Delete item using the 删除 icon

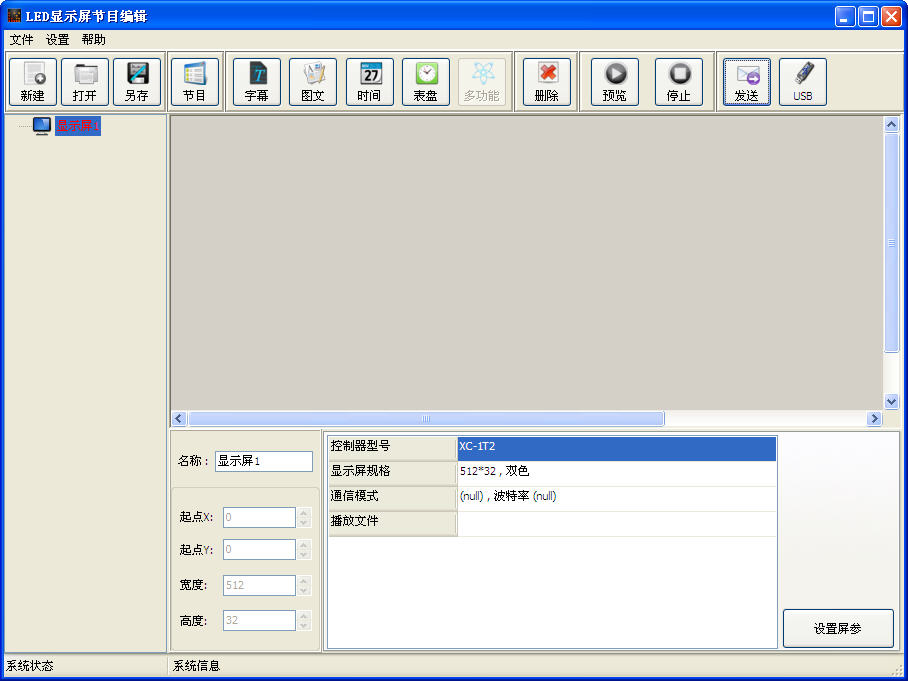point(547,82)
